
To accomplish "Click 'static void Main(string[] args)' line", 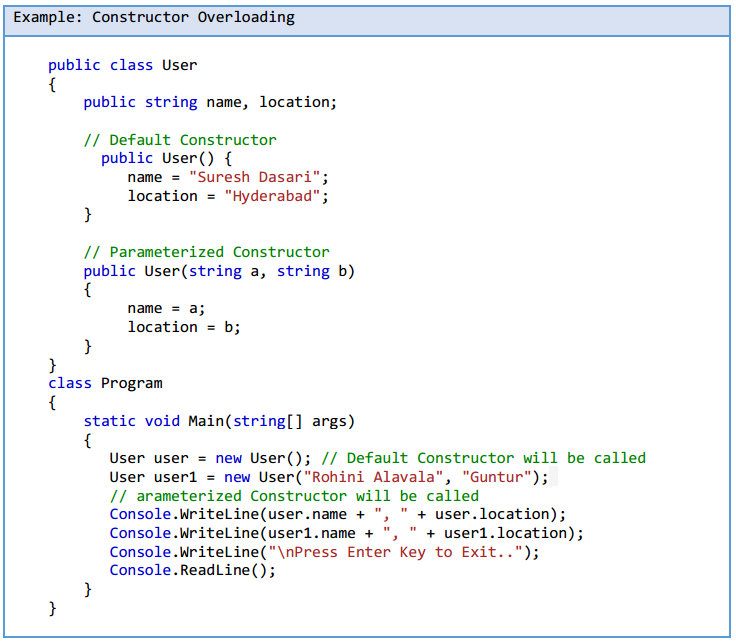I will click(x=219, y=421).
